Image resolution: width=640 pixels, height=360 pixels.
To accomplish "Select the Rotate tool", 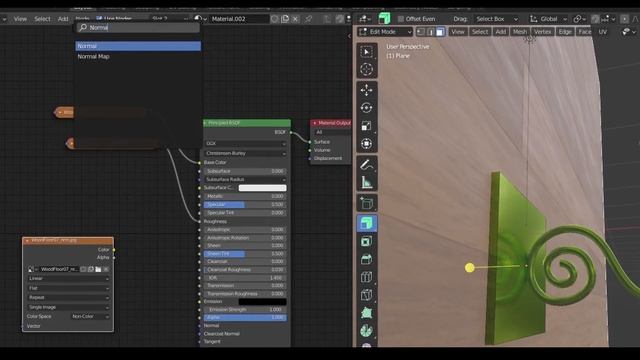I will point(367,108).
